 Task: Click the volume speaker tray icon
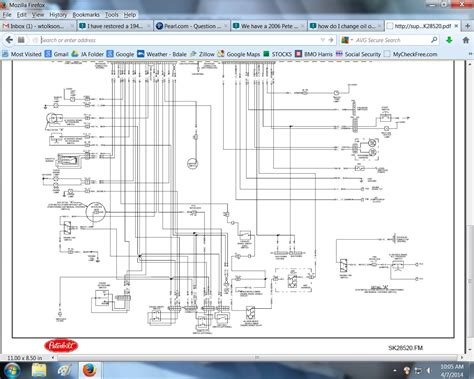point(429,370)
